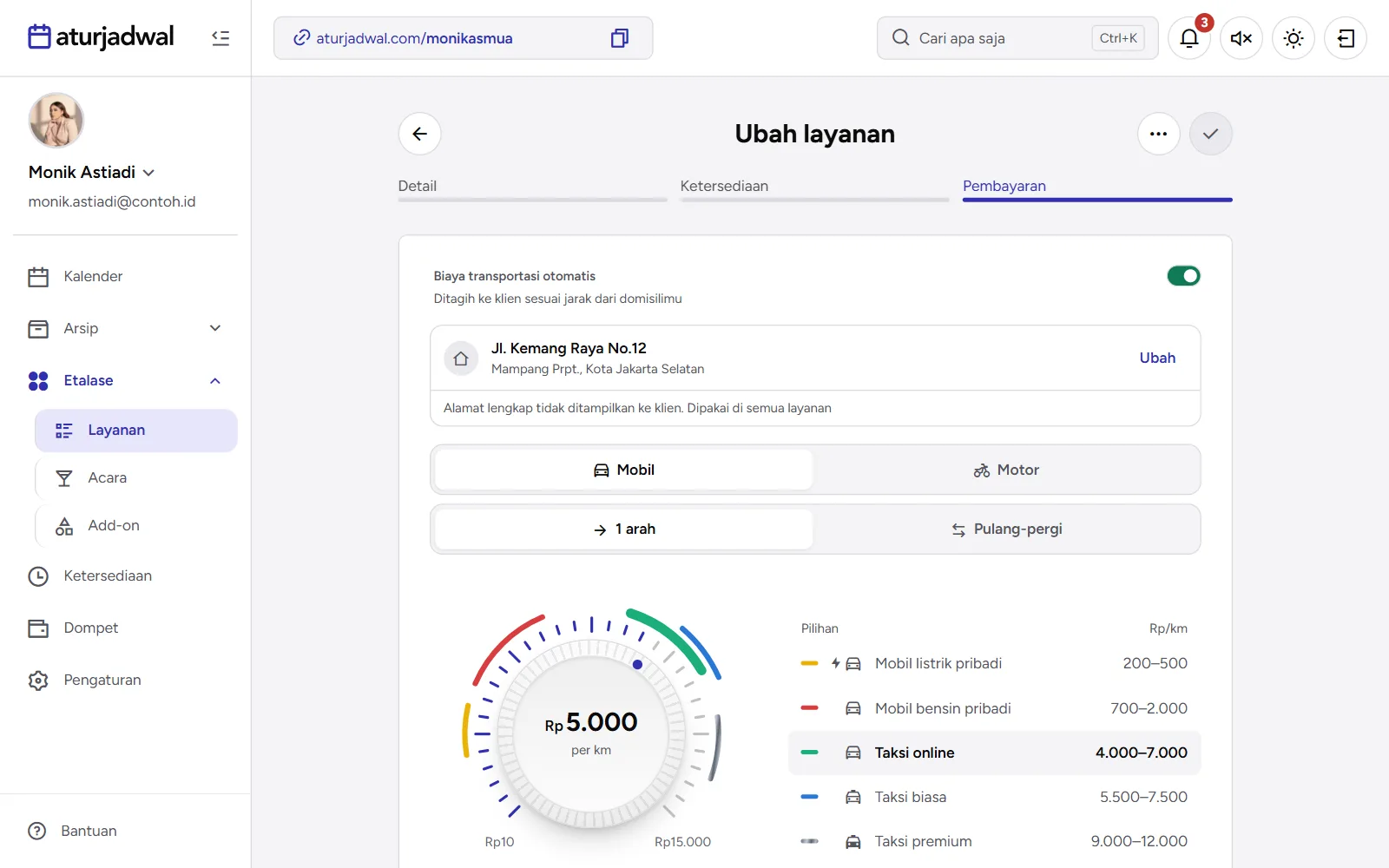Click the Cari apa saja search field
The image size is (1389, 868).
[1017, 38]
